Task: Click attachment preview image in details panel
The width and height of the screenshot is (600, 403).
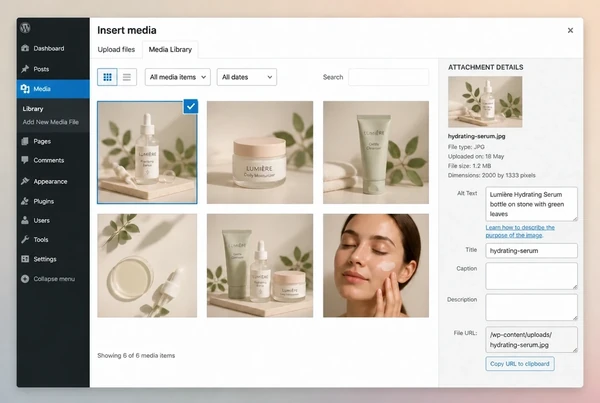Action: (x=485, y=102)
